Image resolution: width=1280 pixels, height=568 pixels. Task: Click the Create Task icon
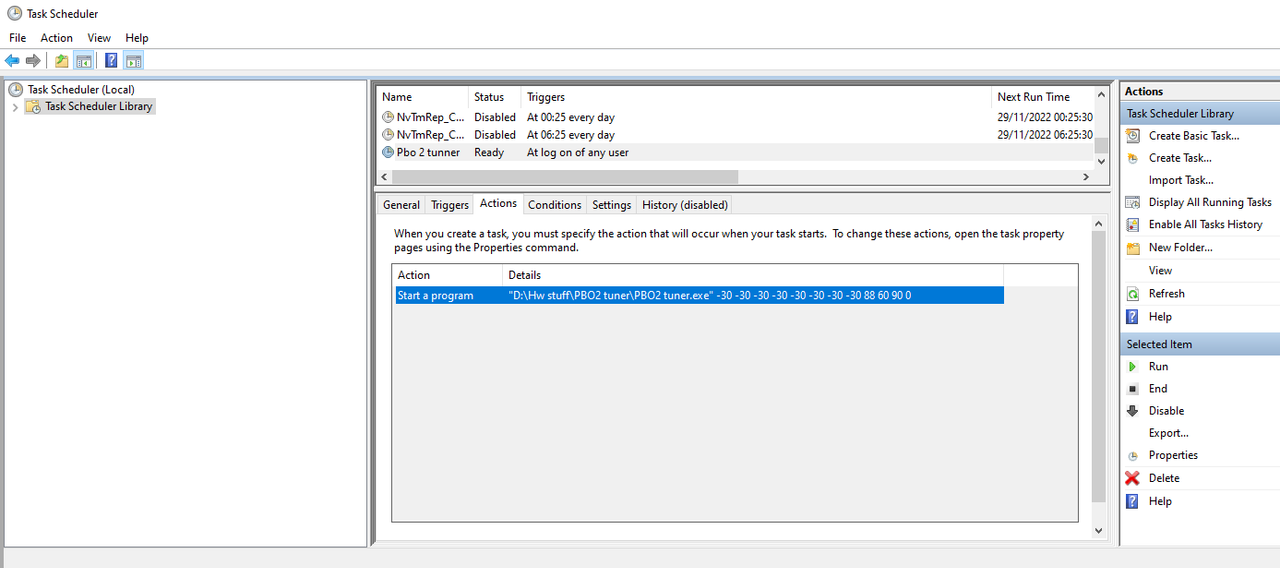point(1133,158)
